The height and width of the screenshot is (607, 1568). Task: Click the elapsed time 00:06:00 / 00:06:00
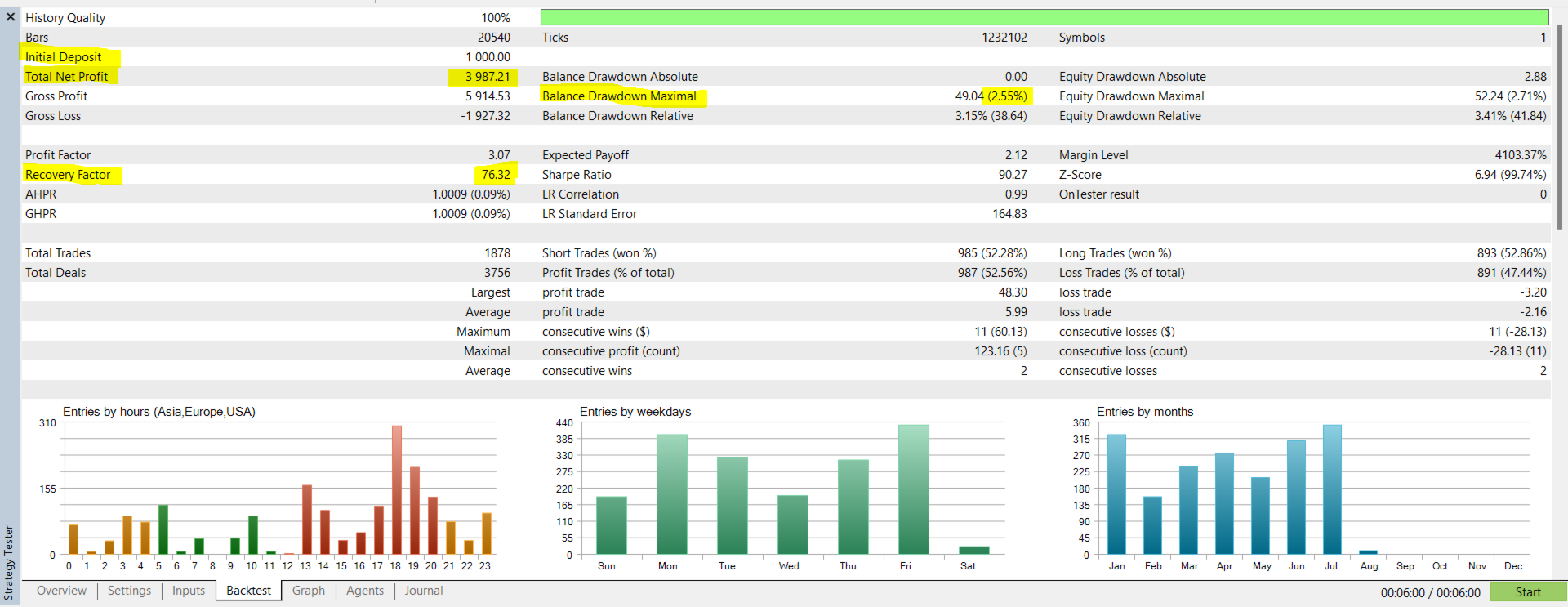[1431, 593]
